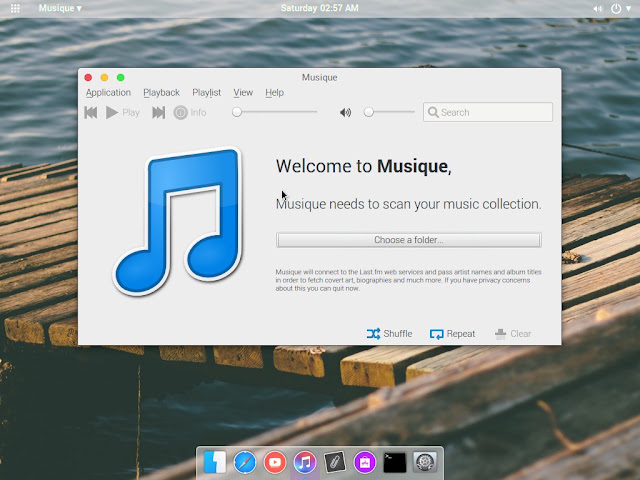Expand the Musique app menu in top bar

(x=60, y=8)
